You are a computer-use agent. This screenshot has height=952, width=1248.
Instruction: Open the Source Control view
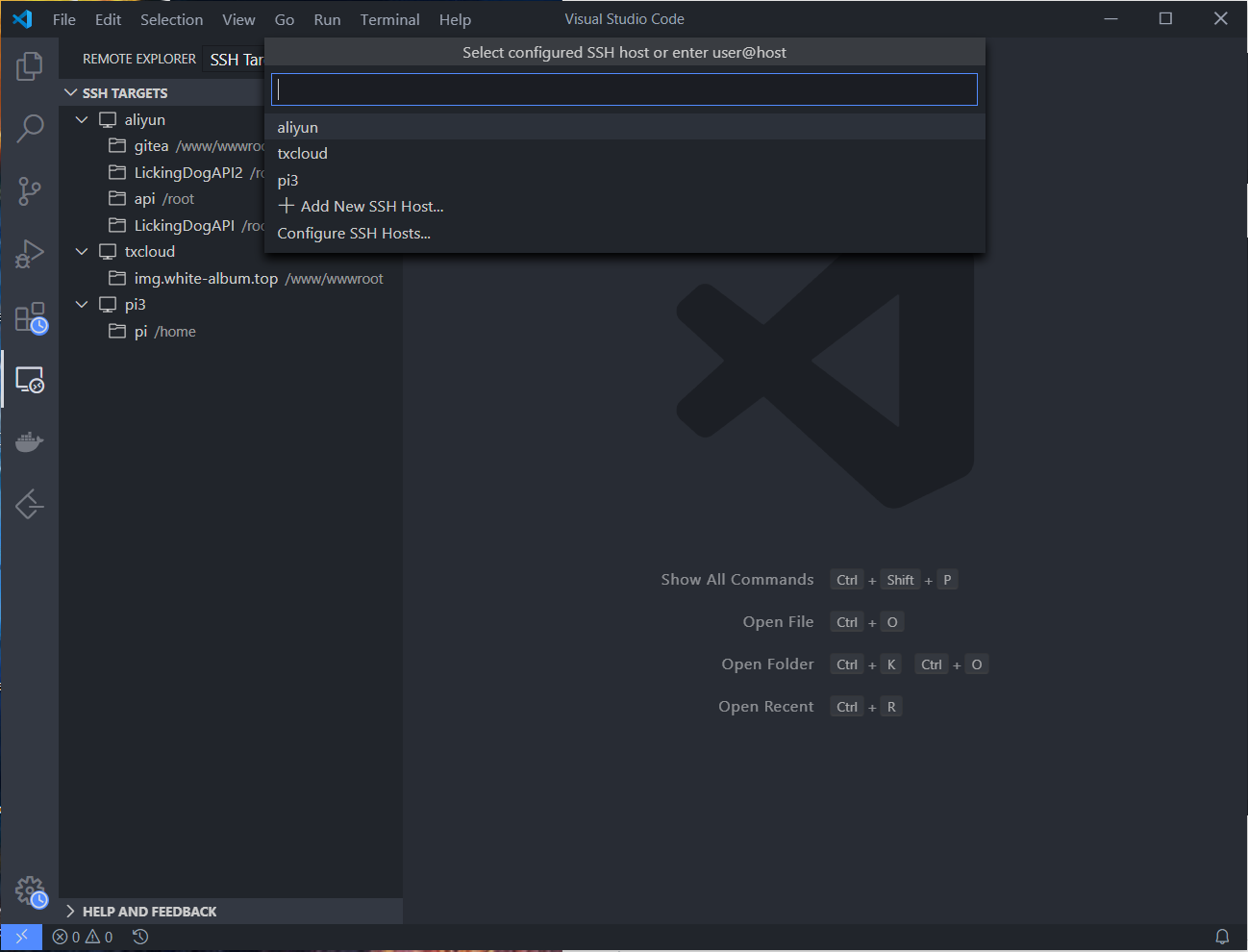(30, 190)
